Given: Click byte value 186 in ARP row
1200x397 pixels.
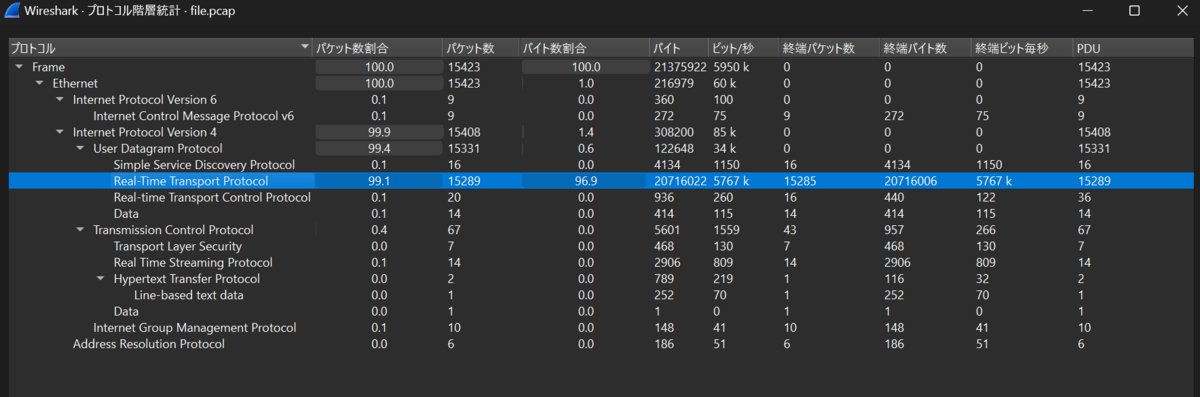Looking at the screenshot, I should [663, 344].
